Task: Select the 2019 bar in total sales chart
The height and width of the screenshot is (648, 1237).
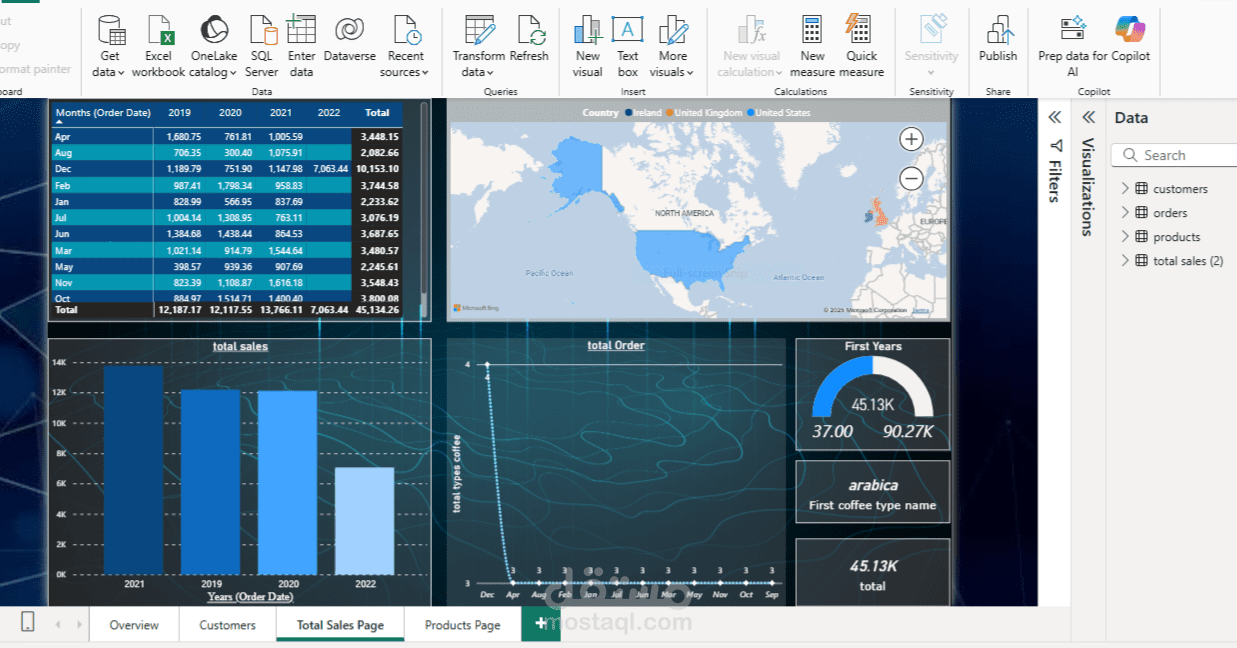Action: pyautogui.click(x=210, y=482)
